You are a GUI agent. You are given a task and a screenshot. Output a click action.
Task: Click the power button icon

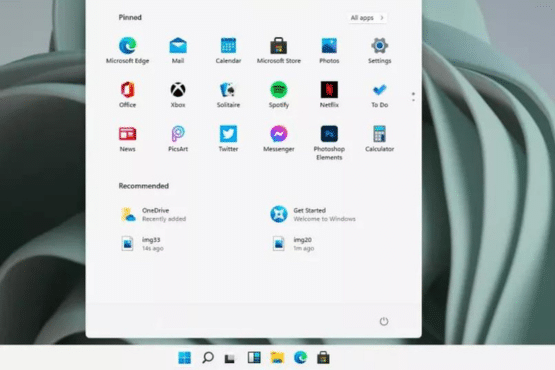click(384, 321)
